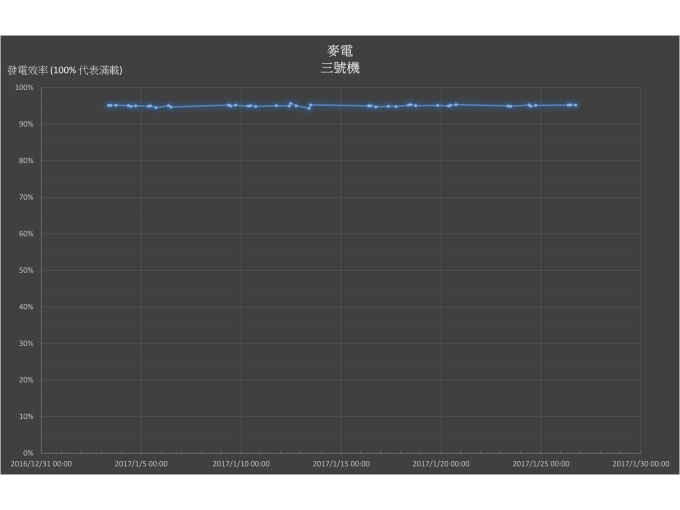Viewport: 680px width, 510px height.
Task: Select the first data point of the series
Action: [x=108, y=105]
